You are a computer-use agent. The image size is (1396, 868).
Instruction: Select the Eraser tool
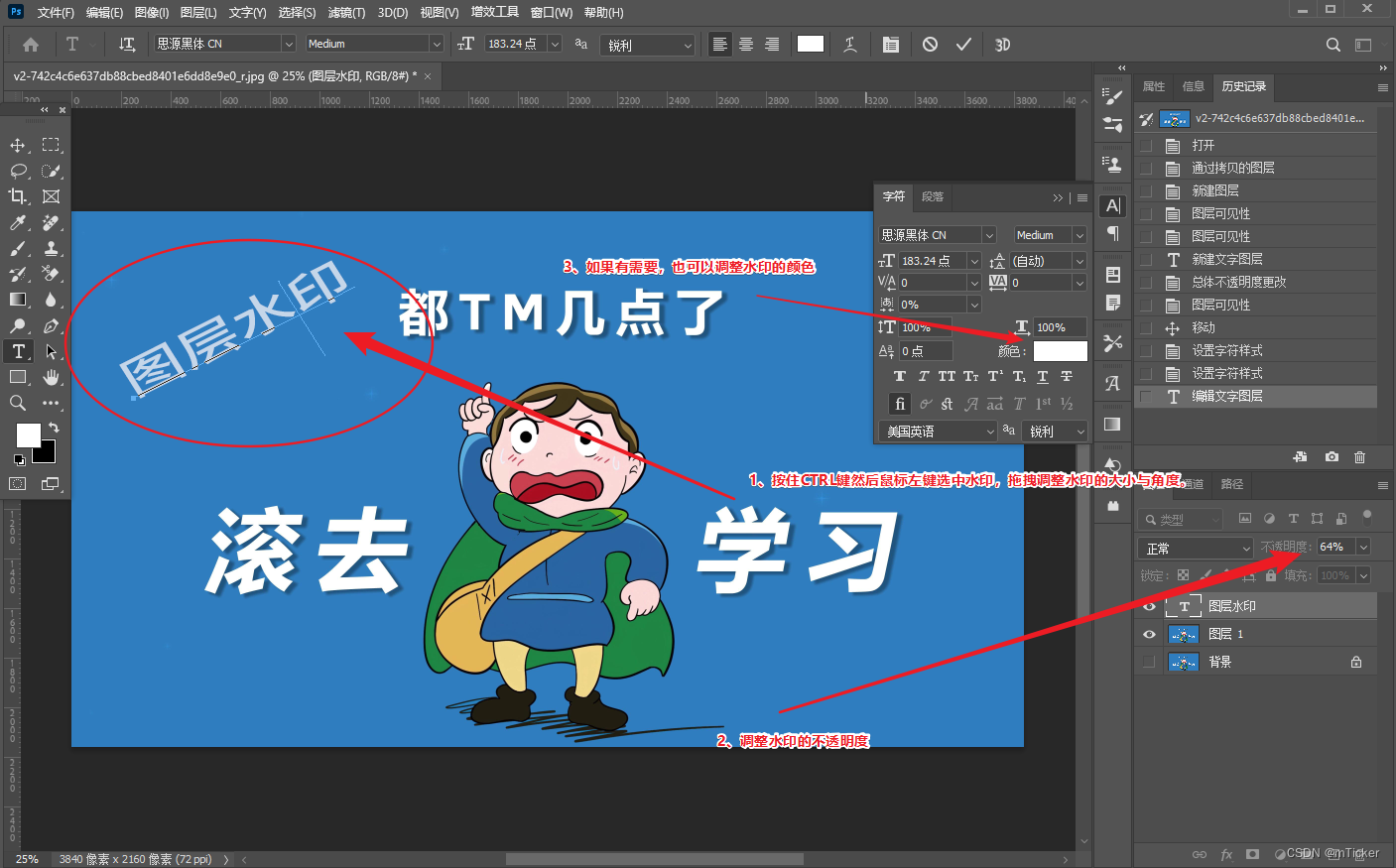pyautogui.click(x=51, y=274)
